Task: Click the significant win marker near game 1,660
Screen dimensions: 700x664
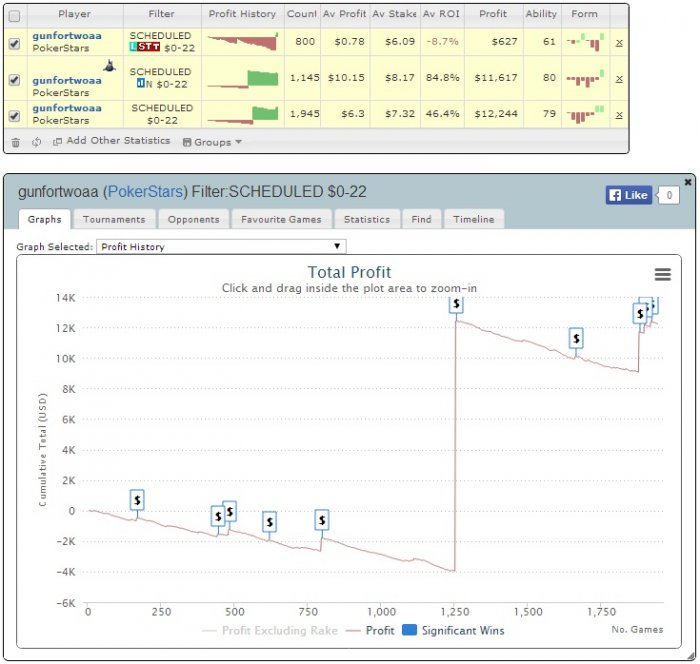Action: [x=576, y=338]
